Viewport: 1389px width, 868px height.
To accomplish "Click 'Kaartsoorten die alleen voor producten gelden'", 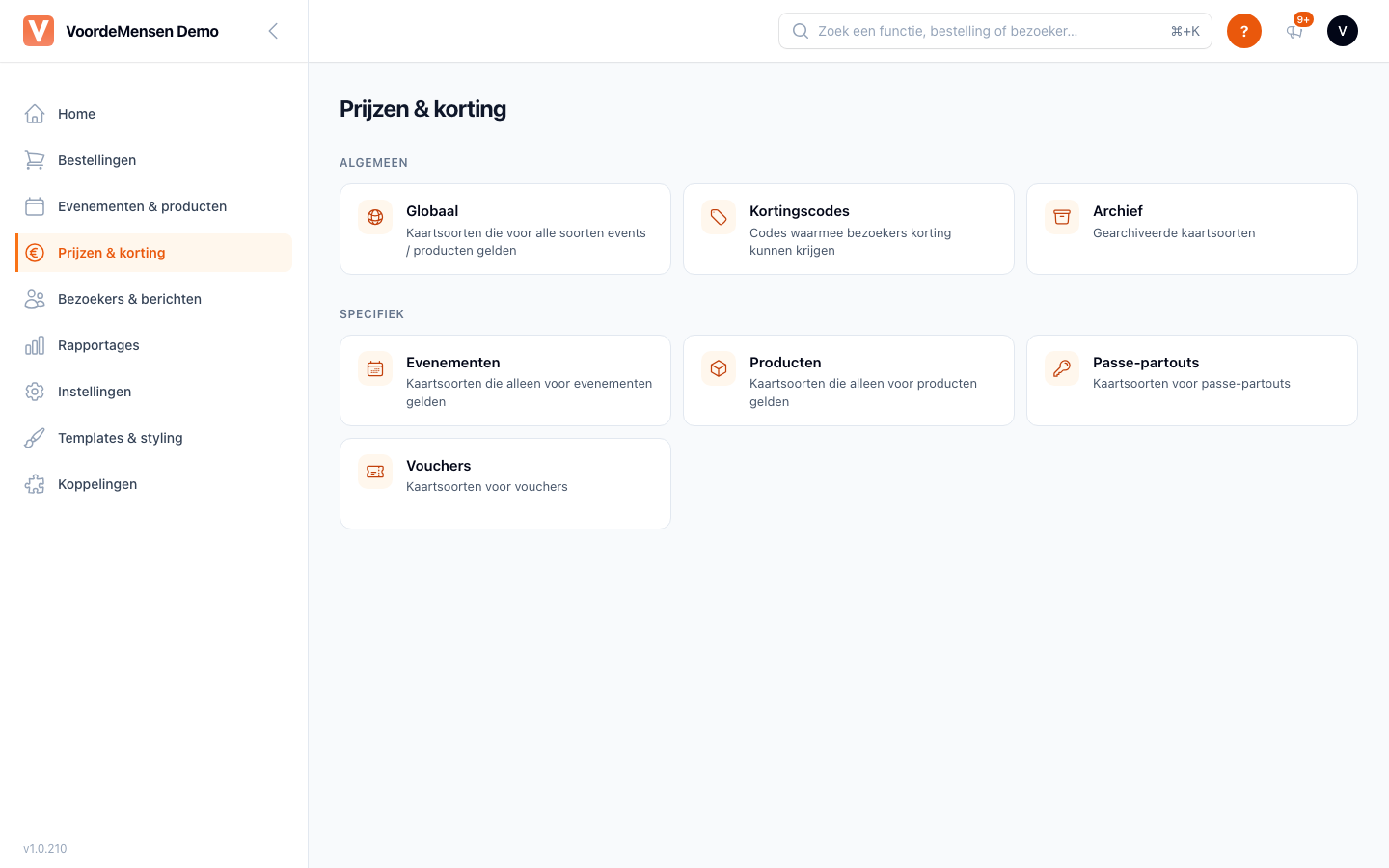I will tap(863, 393).
